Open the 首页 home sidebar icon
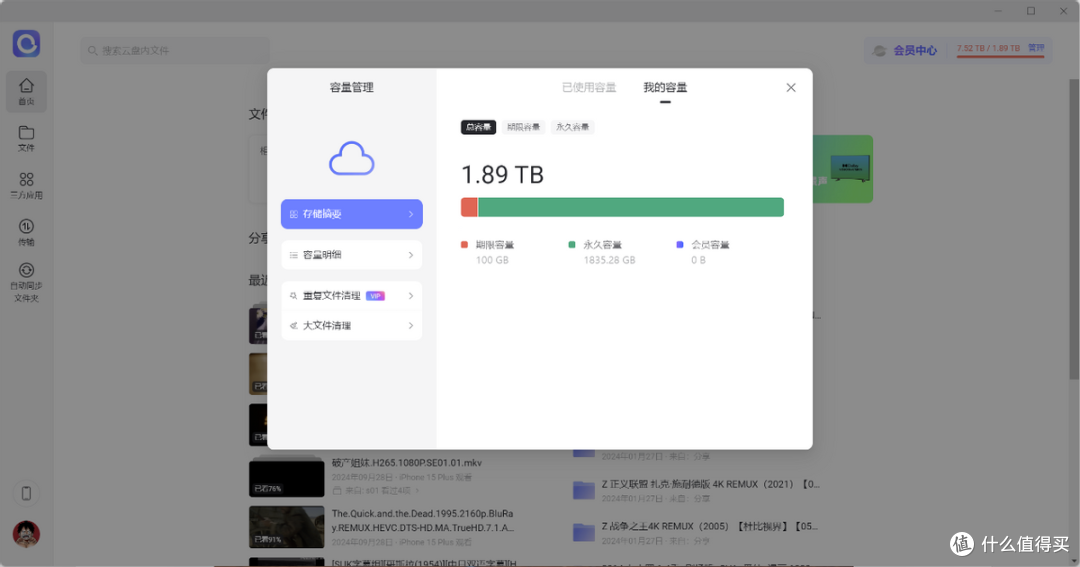Image resolution: width=1080 pixels, height=567 pixels. 26,91
